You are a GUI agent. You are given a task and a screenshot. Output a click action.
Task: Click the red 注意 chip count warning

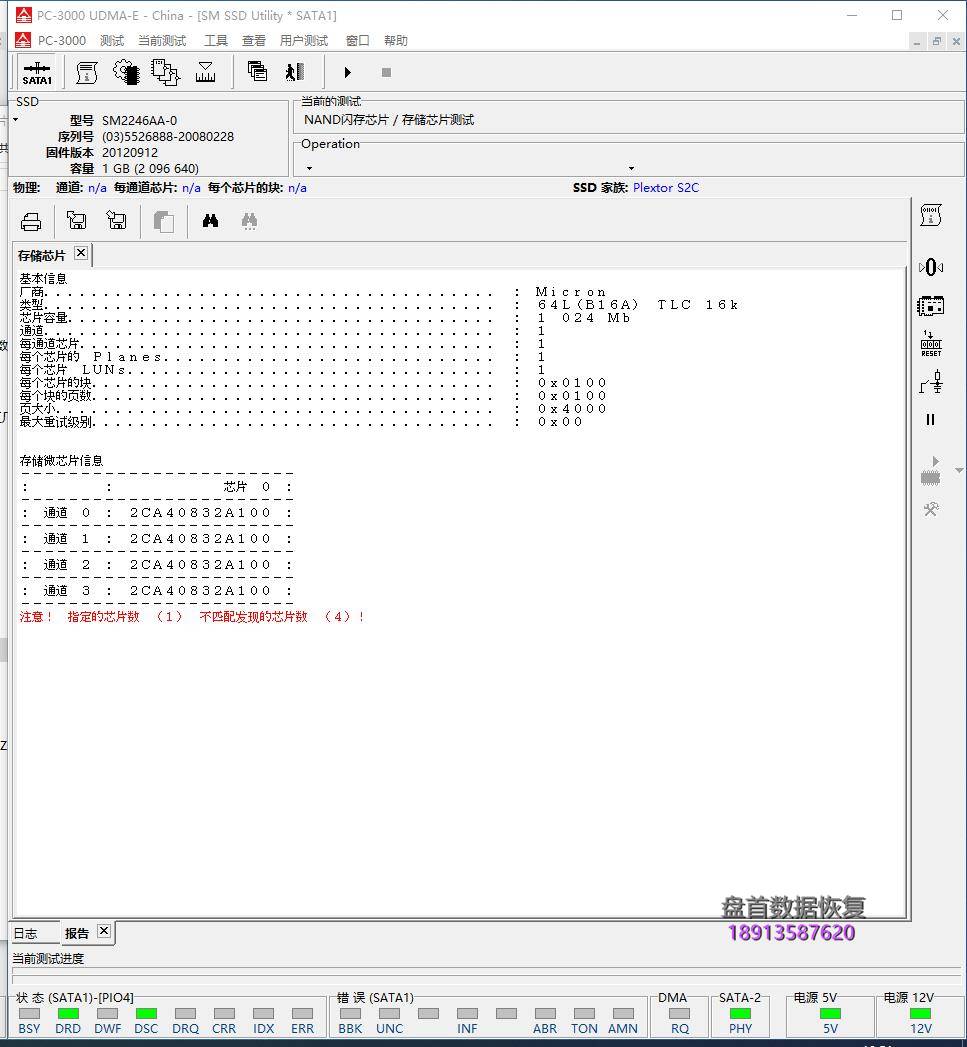click(x=192, y=616)
